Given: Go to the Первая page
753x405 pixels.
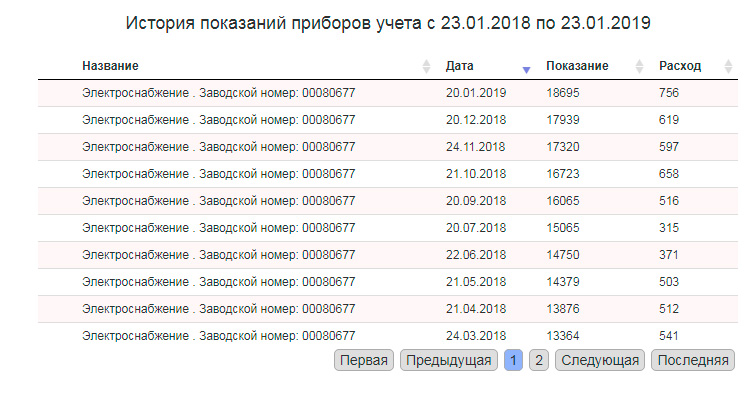Looking at the screenshot, I should pyautogui.click(x=363, y=360).
